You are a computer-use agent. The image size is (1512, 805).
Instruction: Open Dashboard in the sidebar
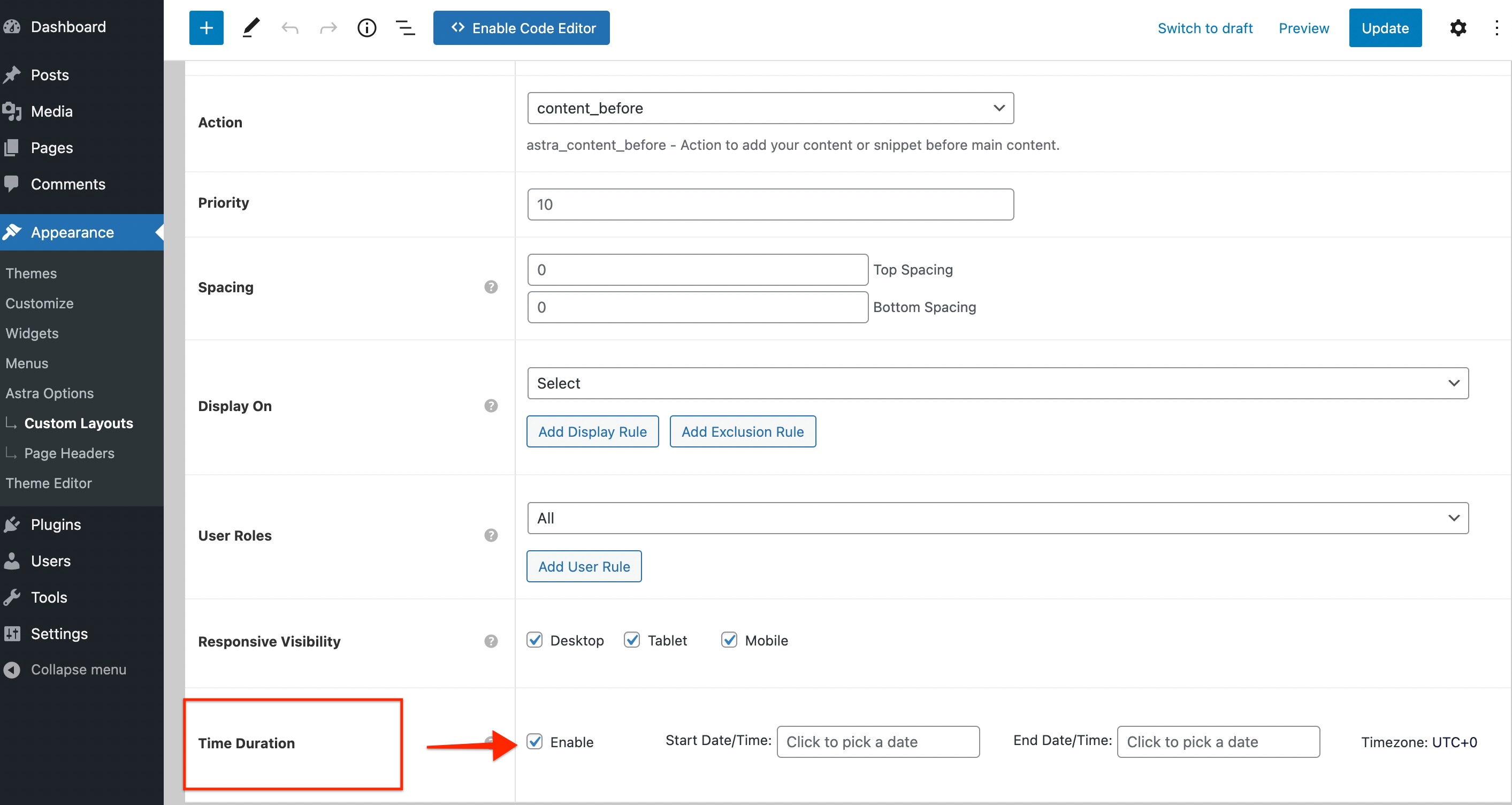click(x=68, y=26)
